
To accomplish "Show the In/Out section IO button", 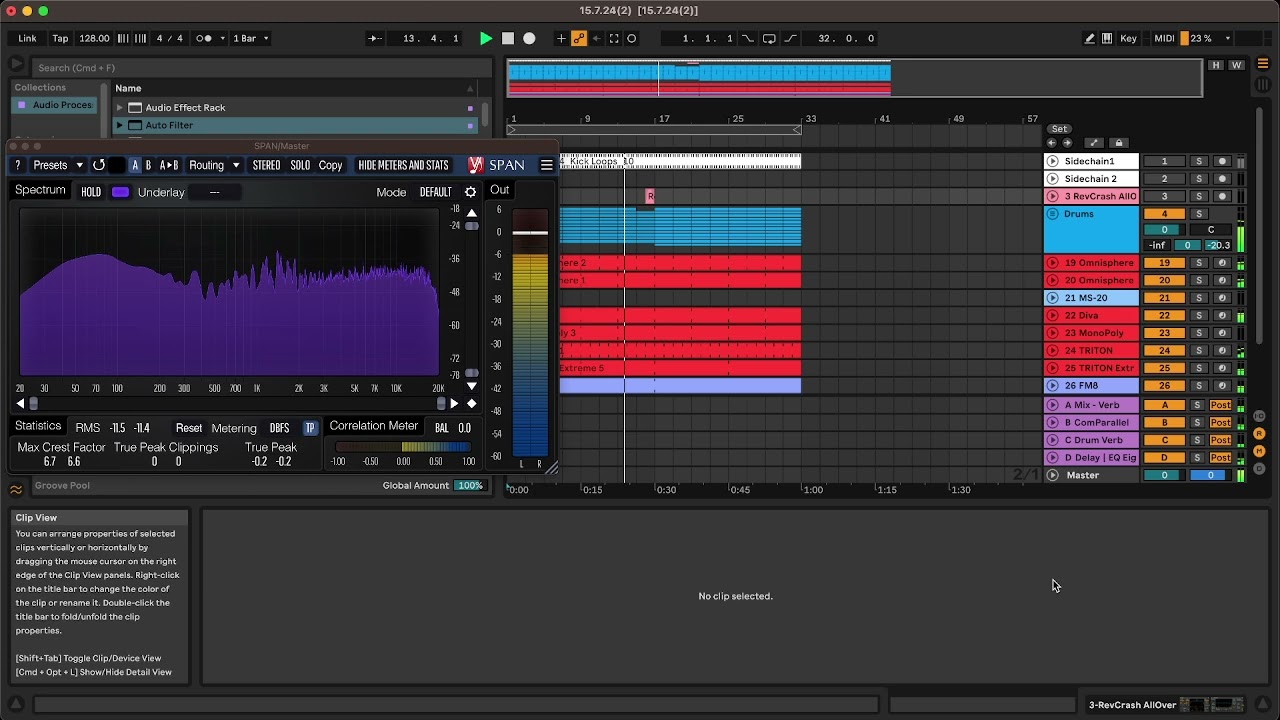I will point(1259,416).
